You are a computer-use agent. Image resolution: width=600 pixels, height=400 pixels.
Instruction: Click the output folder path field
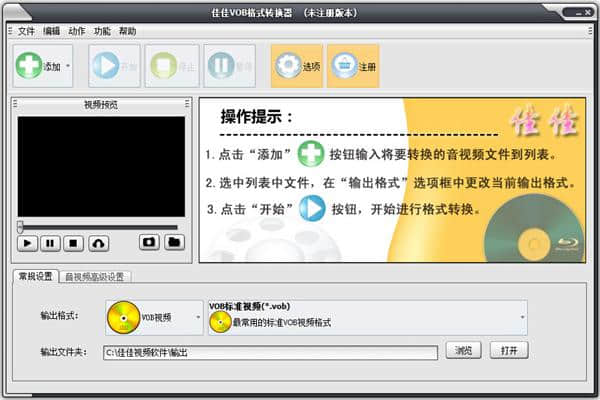(270, 353)
